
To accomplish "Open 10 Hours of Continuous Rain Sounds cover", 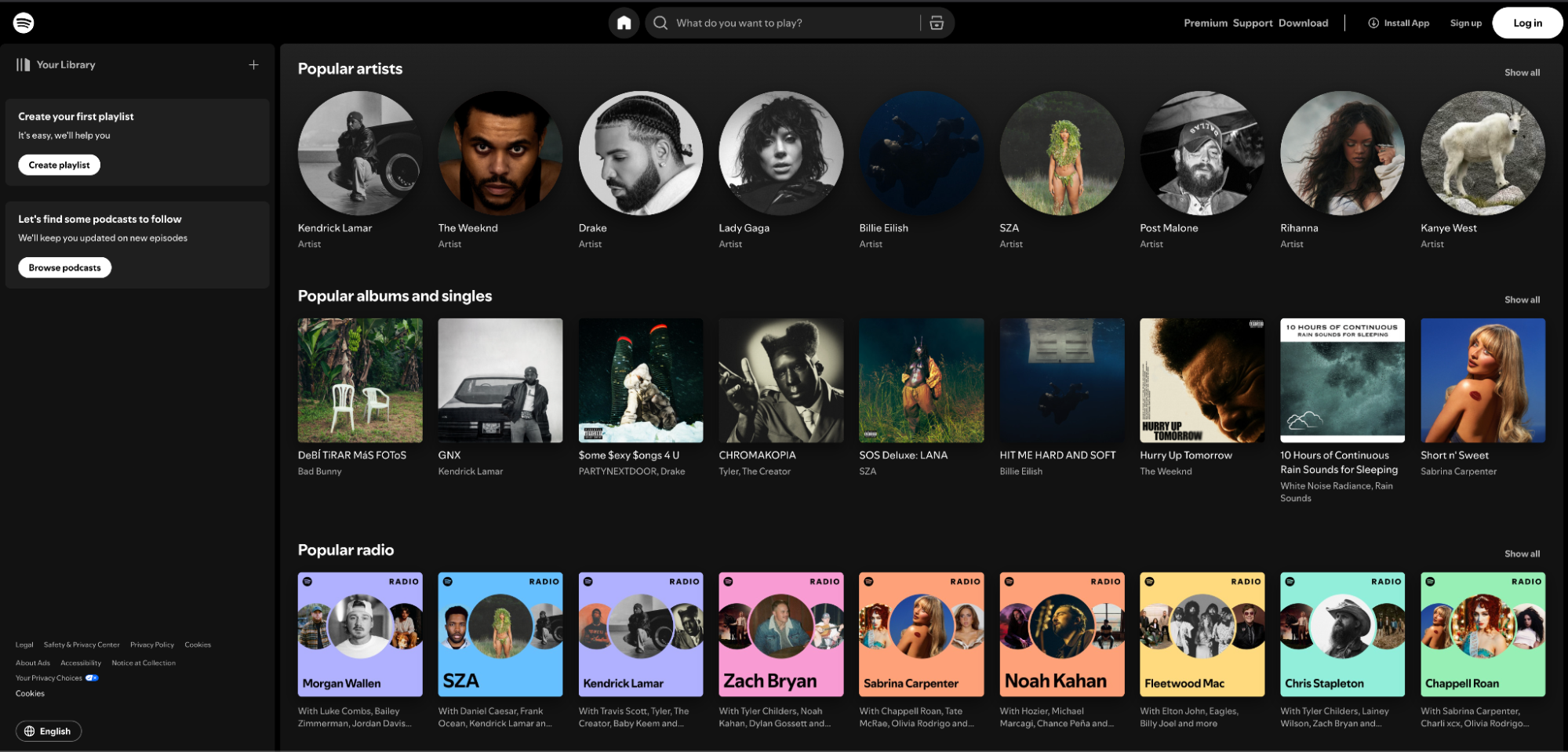I will click(1343, 380).
